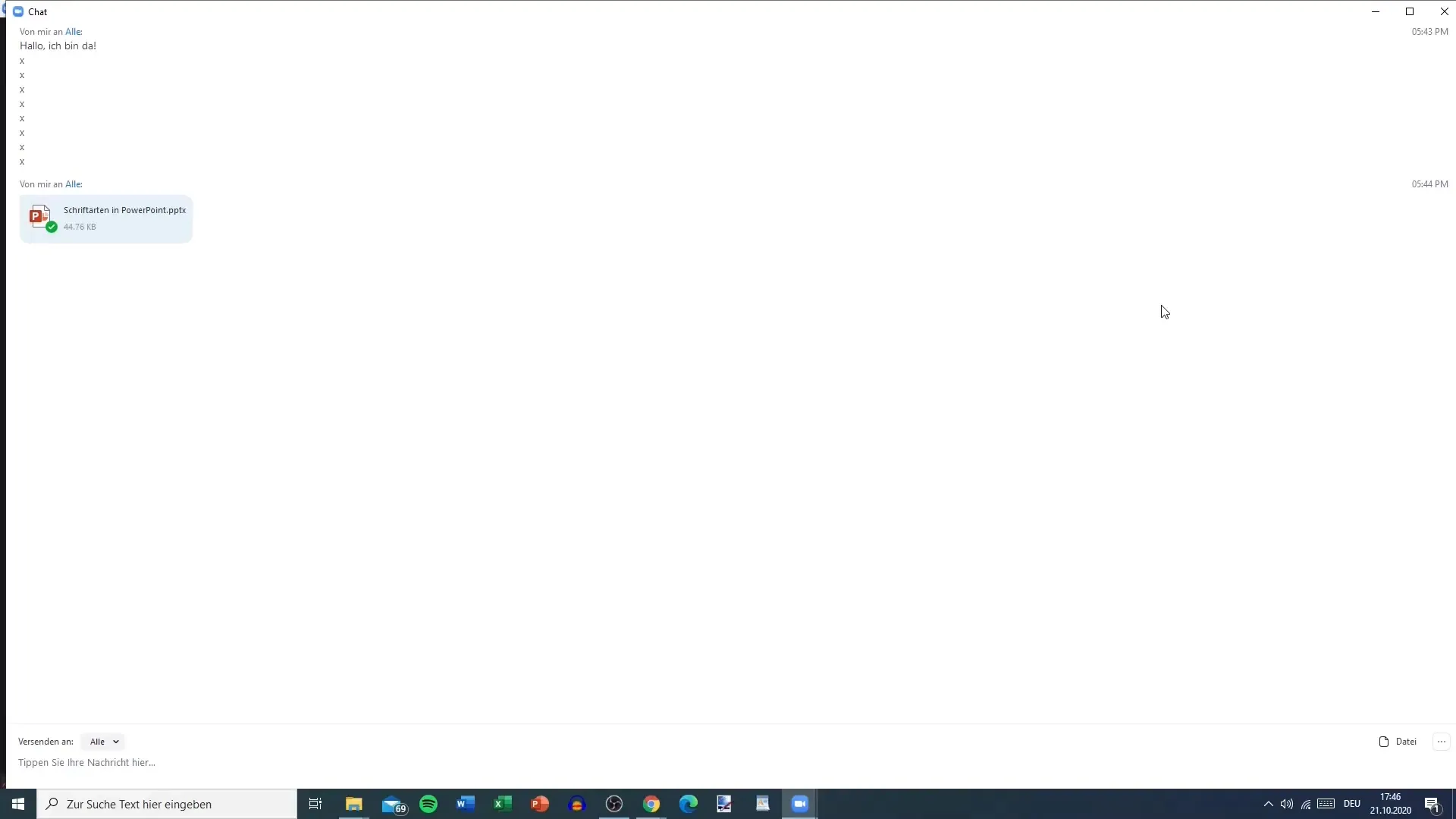The width and height of the screenshot is (1456, 819).
Task: Click the chat message input field
Action: (x=728, y=762)
